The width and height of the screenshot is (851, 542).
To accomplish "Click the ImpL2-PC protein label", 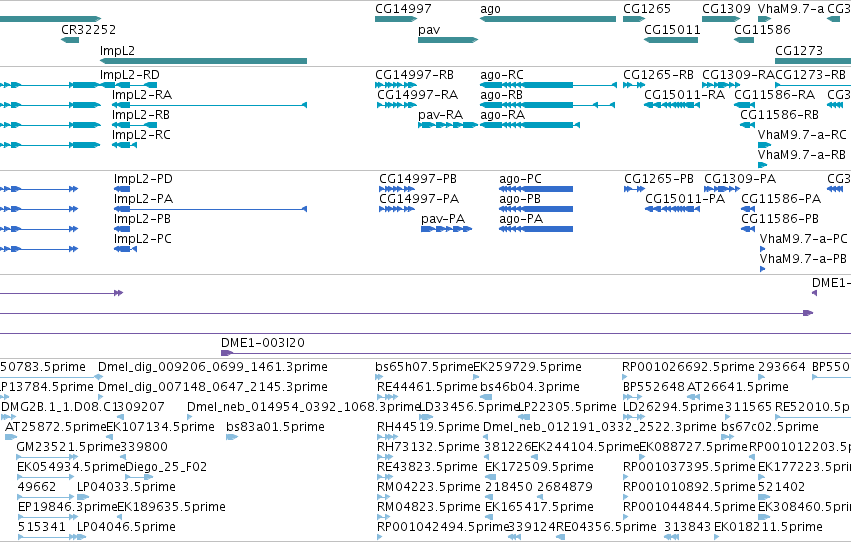I will coord(142,239).
